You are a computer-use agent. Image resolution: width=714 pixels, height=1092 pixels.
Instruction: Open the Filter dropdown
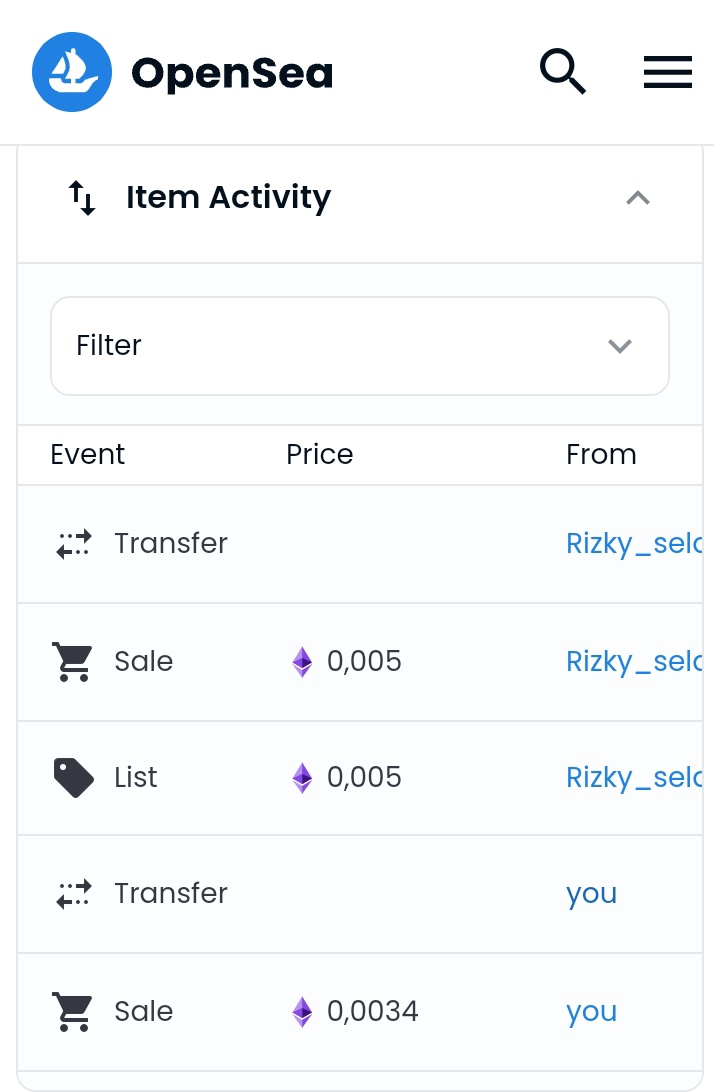pos(359,346)
